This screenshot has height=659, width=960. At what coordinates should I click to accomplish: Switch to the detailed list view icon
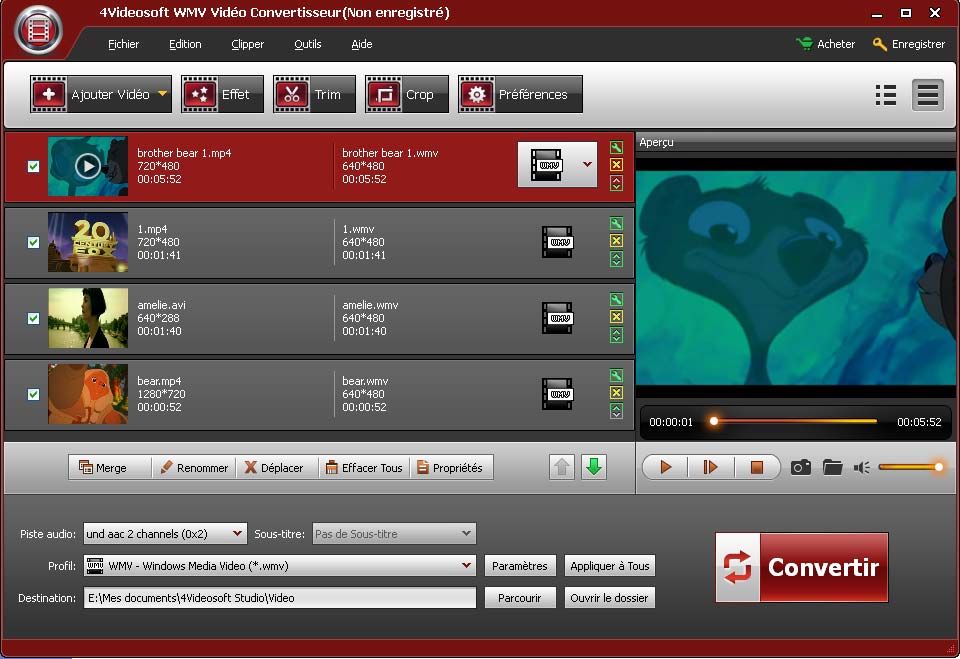pyautogui.click(x=885, y=95)
